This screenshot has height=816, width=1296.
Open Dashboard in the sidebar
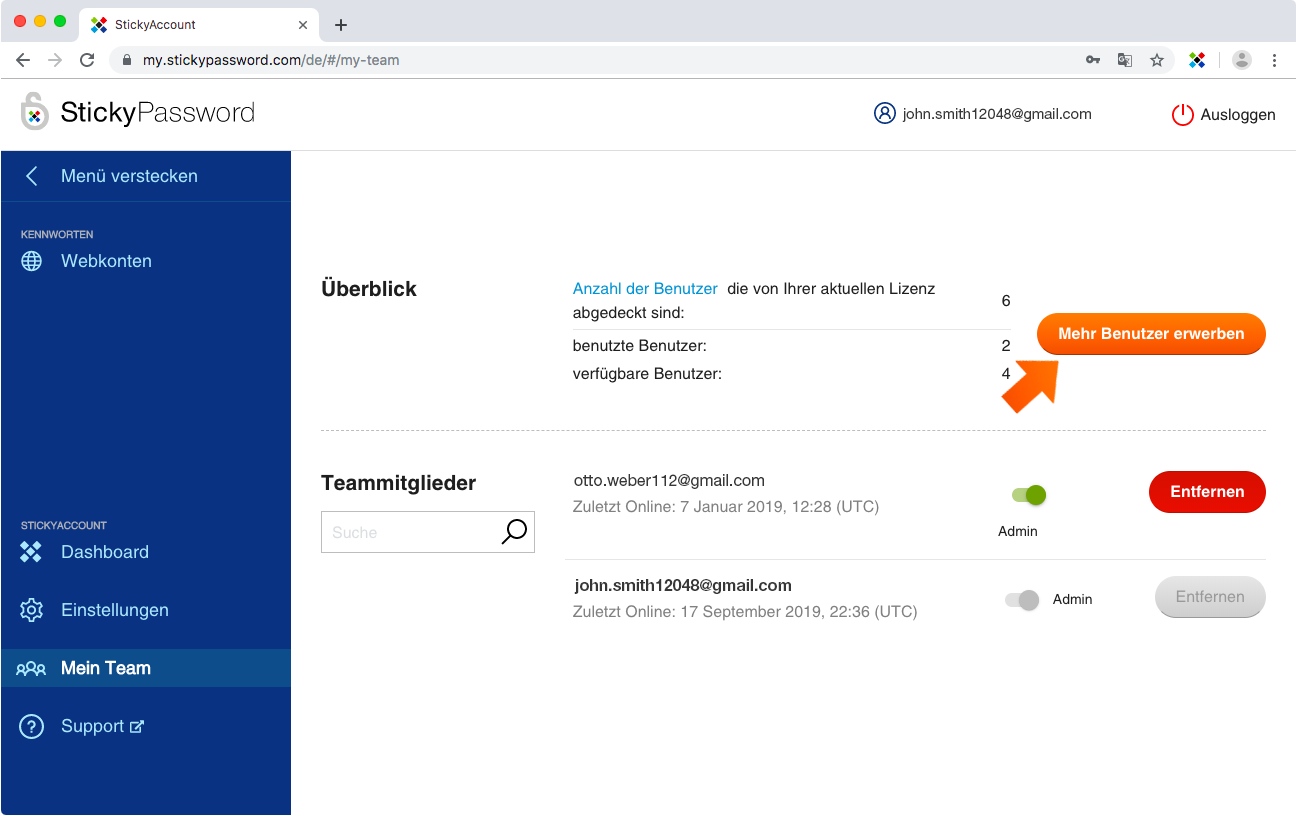click(105, 552)
